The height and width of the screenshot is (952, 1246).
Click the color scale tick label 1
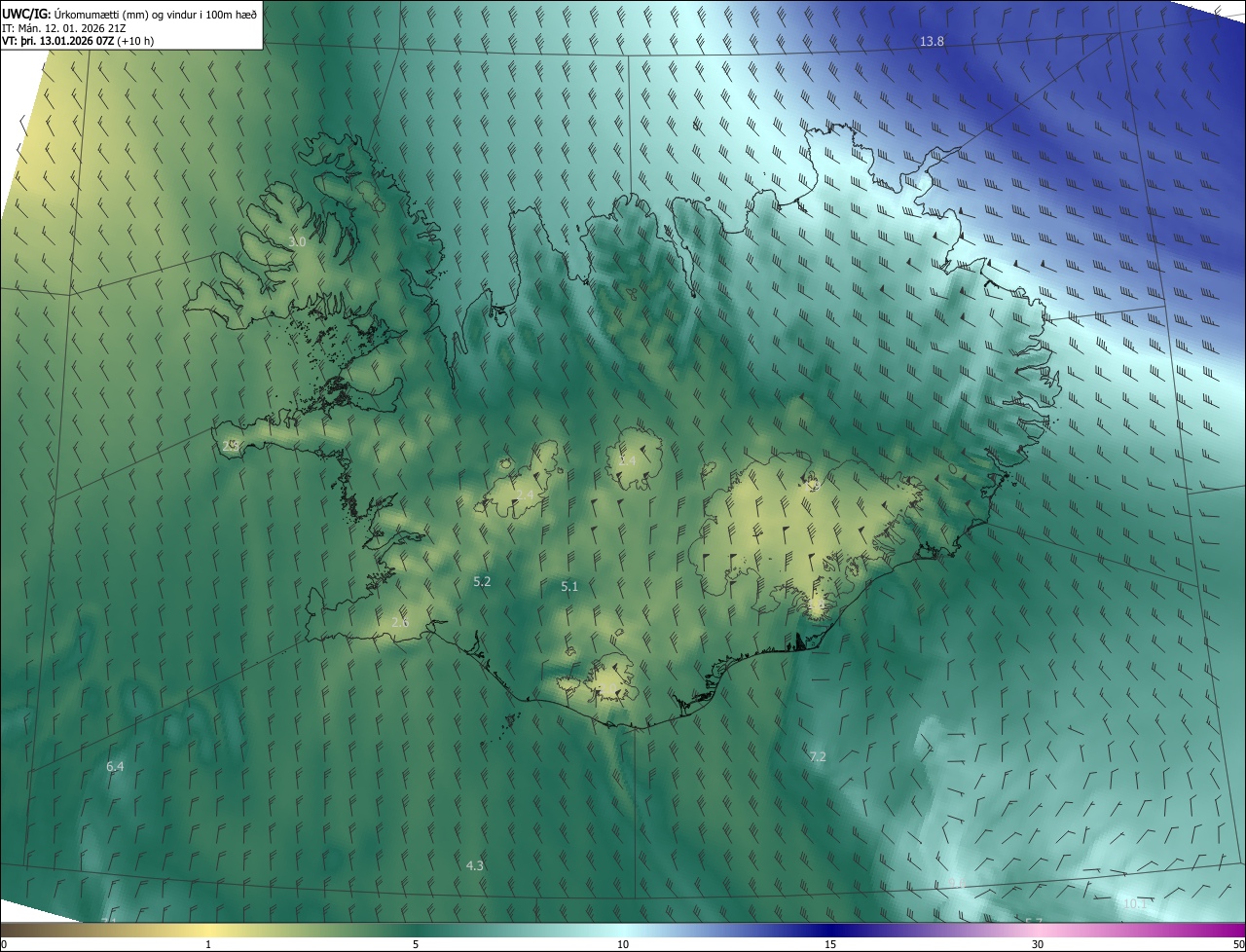click(x=208, y=944)
